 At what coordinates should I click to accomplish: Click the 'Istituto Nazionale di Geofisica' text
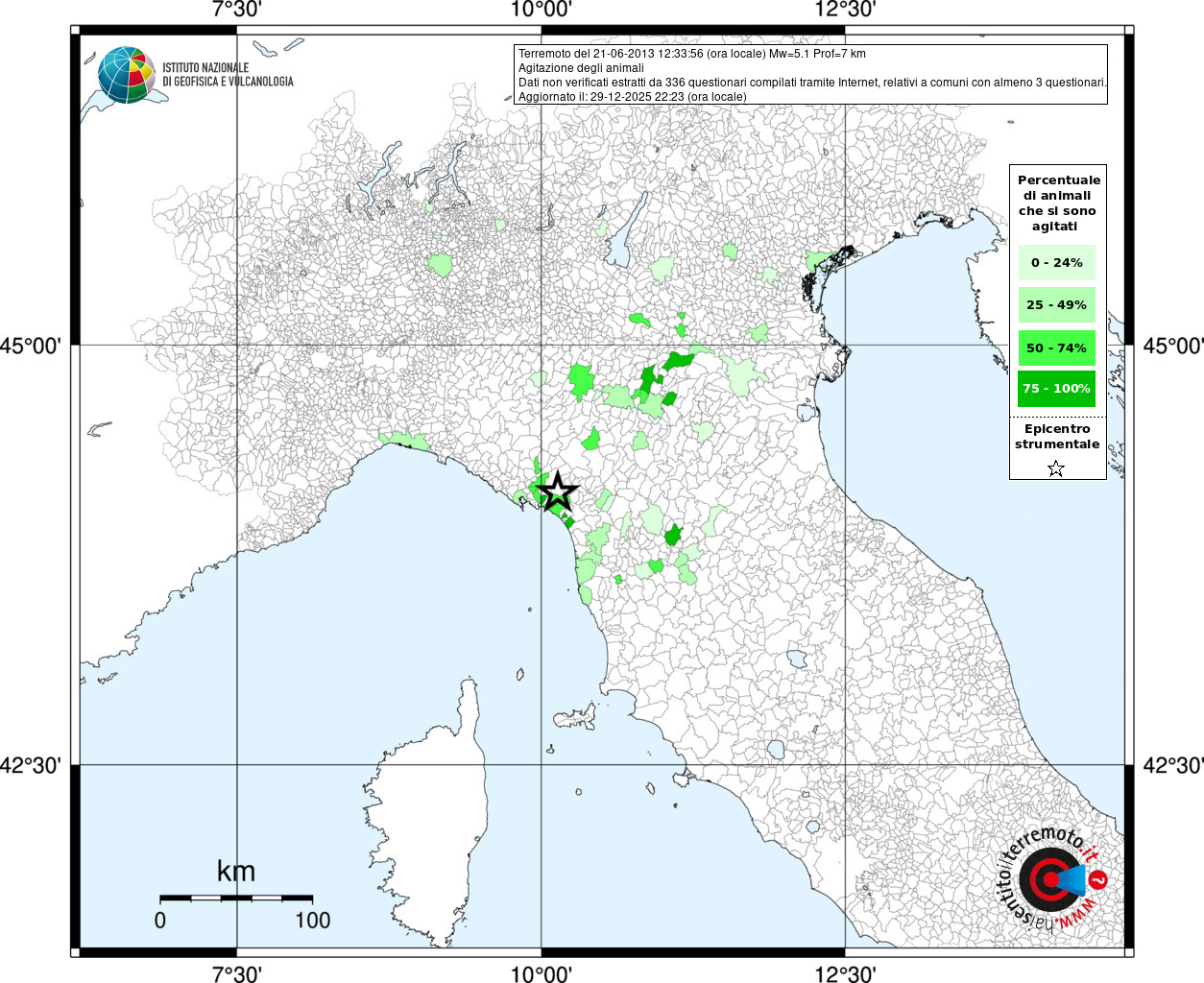[228, 75]
